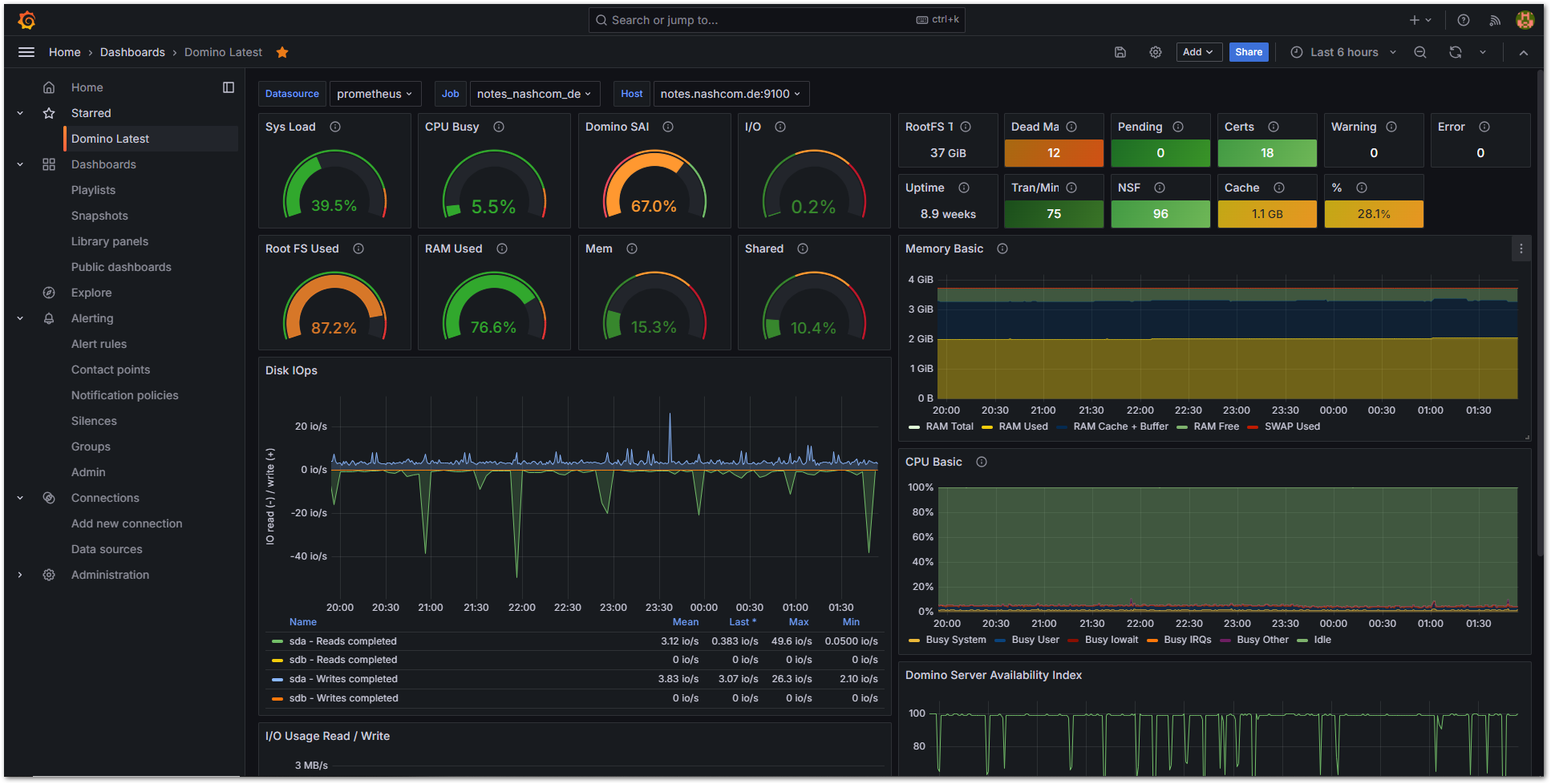
Task: Open the Job notes_nashcom_de dropdown
Action: (534, 94)
